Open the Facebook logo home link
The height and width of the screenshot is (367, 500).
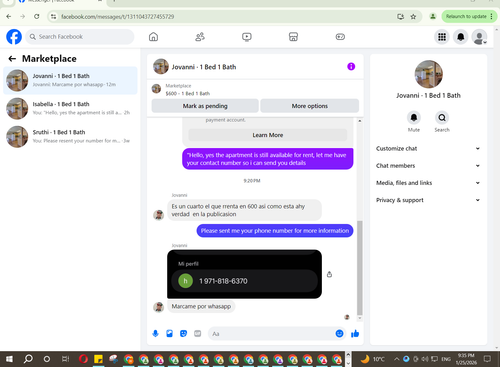click(14, 37)
